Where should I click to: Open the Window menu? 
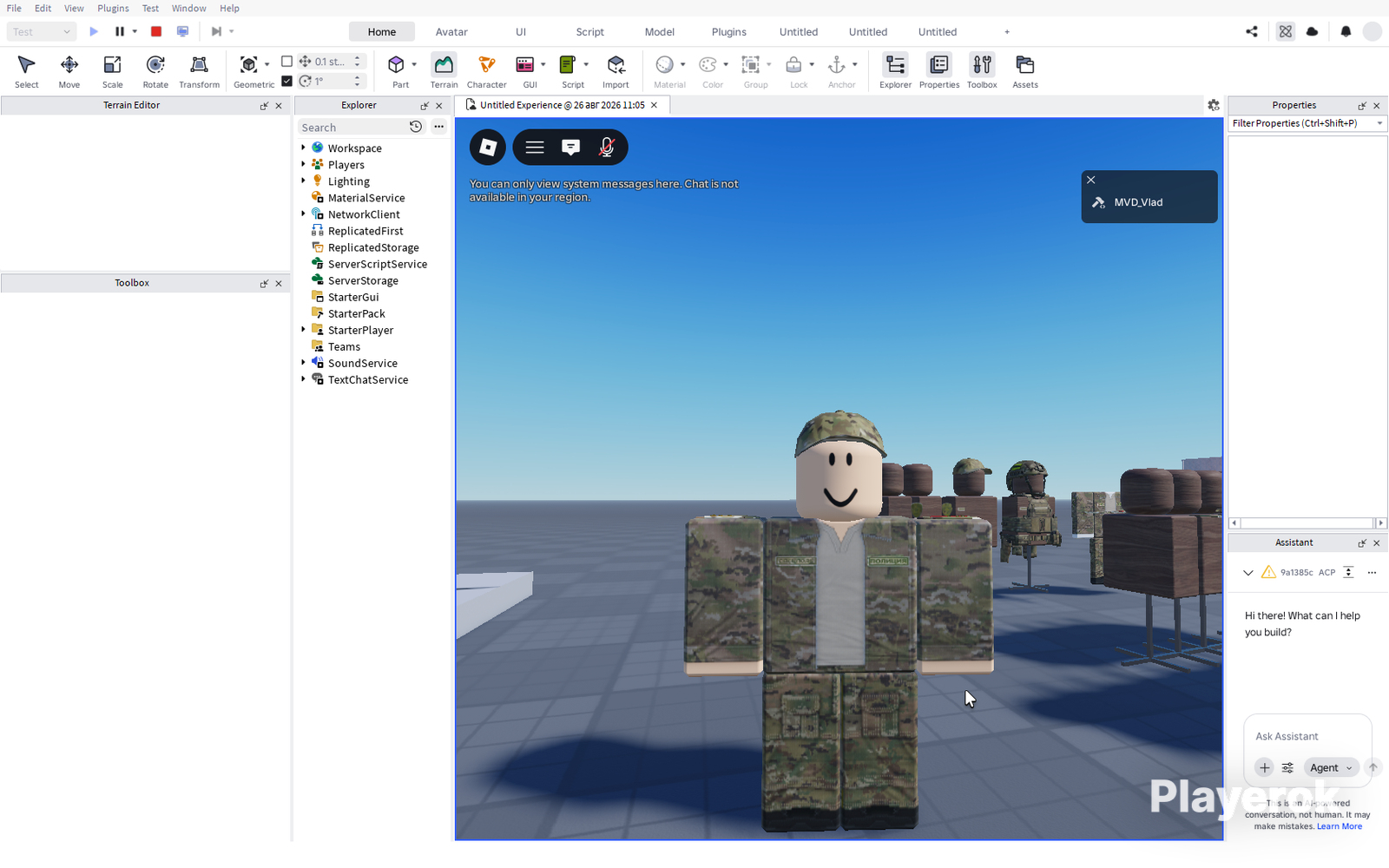188,8
